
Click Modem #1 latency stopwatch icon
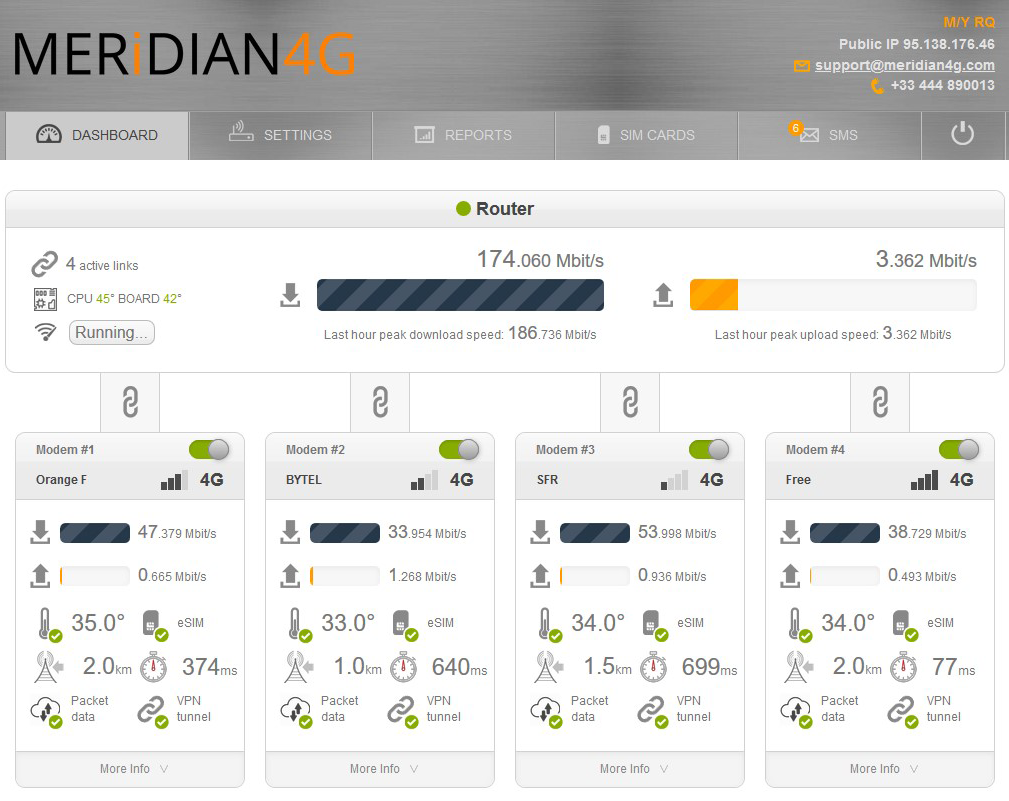[x=154, y=667]
